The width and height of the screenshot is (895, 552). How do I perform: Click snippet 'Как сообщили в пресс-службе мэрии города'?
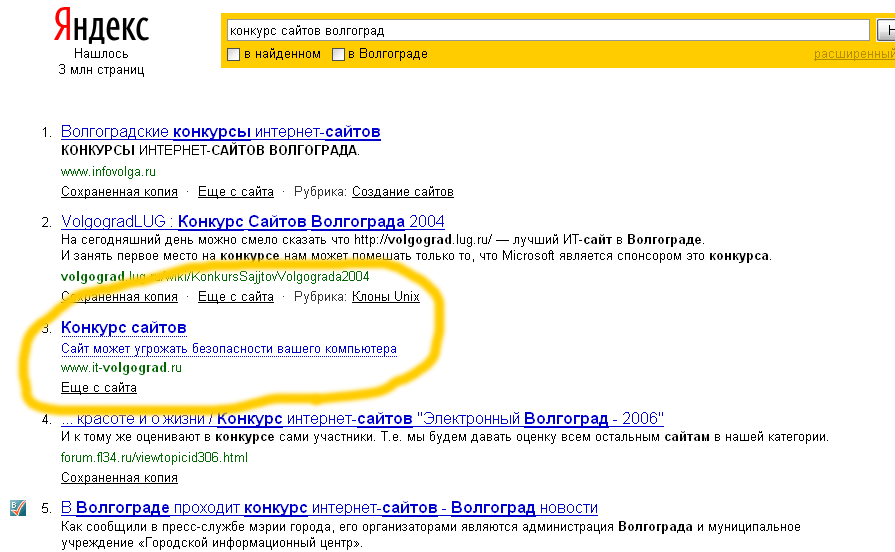coord(430,534)
